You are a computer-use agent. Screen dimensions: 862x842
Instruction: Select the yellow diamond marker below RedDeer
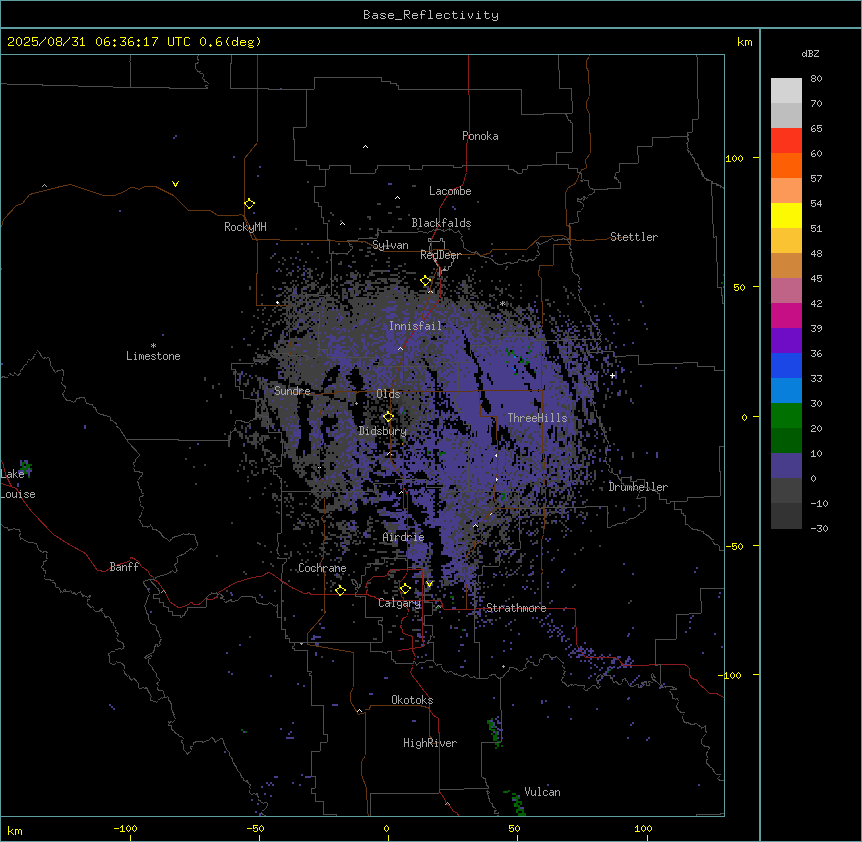coord(426,281)
